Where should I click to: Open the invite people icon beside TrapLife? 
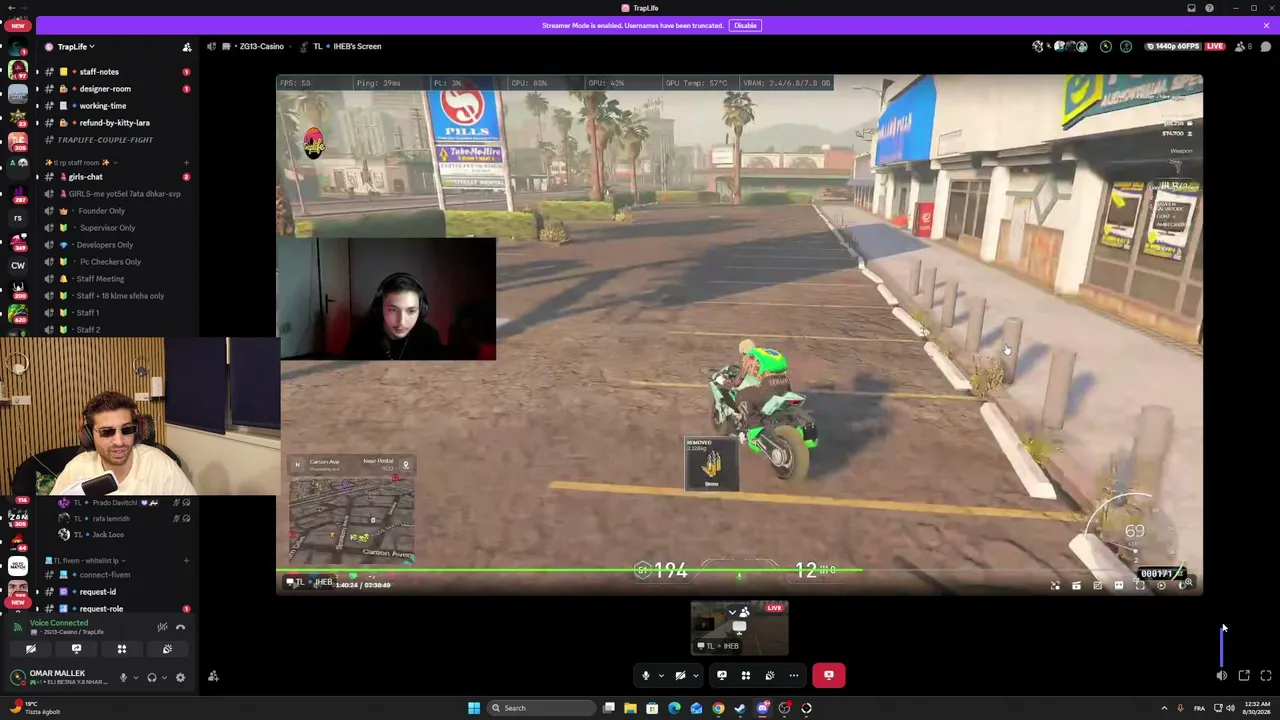pyautogui.click(x=186, y=47)
